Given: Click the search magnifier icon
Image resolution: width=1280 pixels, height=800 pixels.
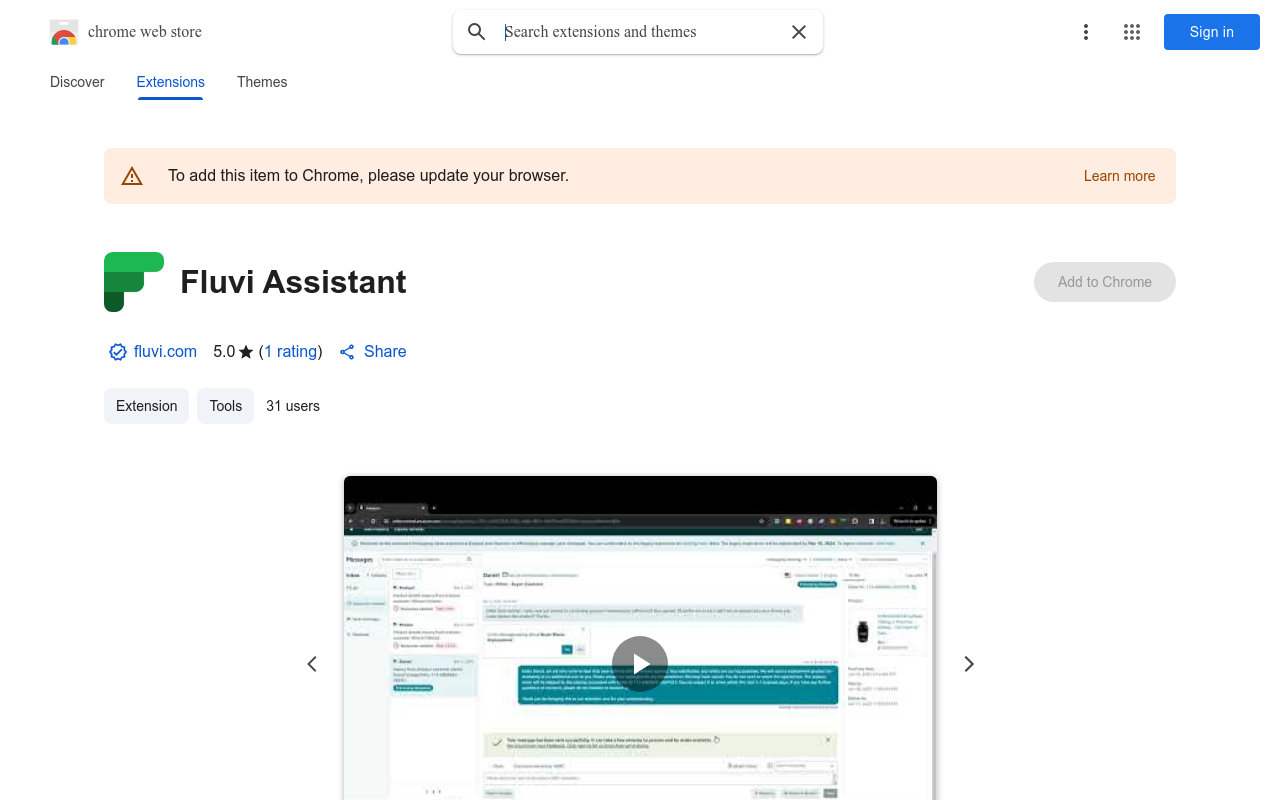Looking at the screenshot, I should pyautogui.click(x=477, y=32).
